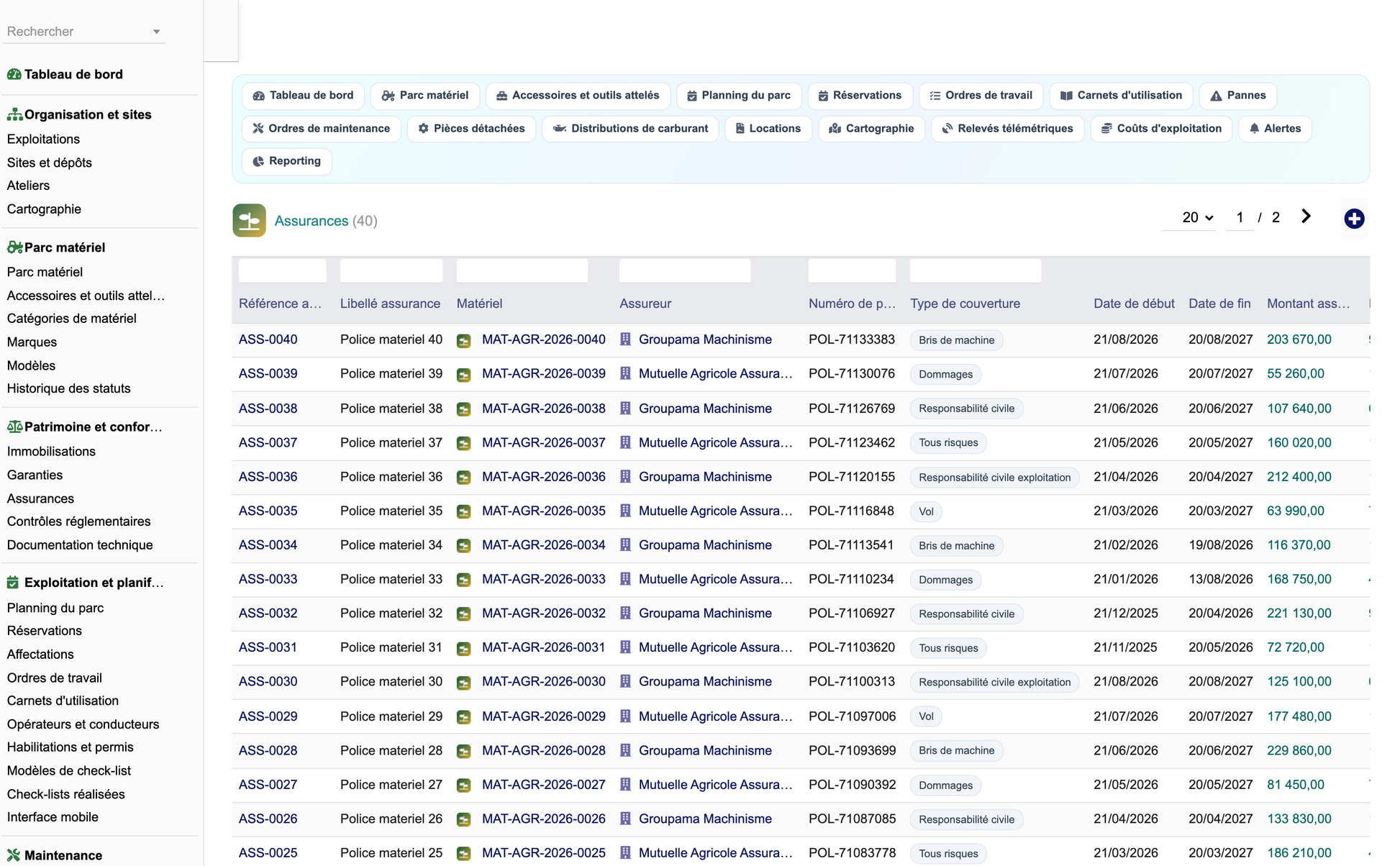Screen dimensions: 1400x866
Task: Click the Libellé assurance filter input
Action: coord(391,270)
